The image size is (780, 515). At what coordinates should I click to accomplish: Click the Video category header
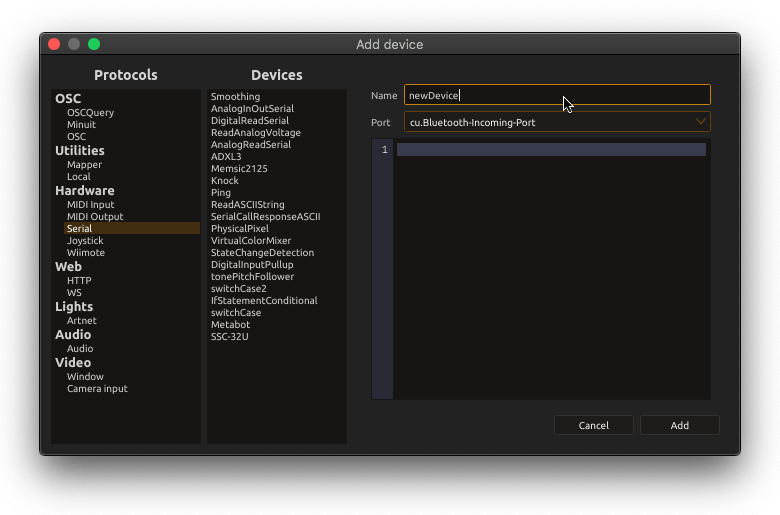point(73,362)
